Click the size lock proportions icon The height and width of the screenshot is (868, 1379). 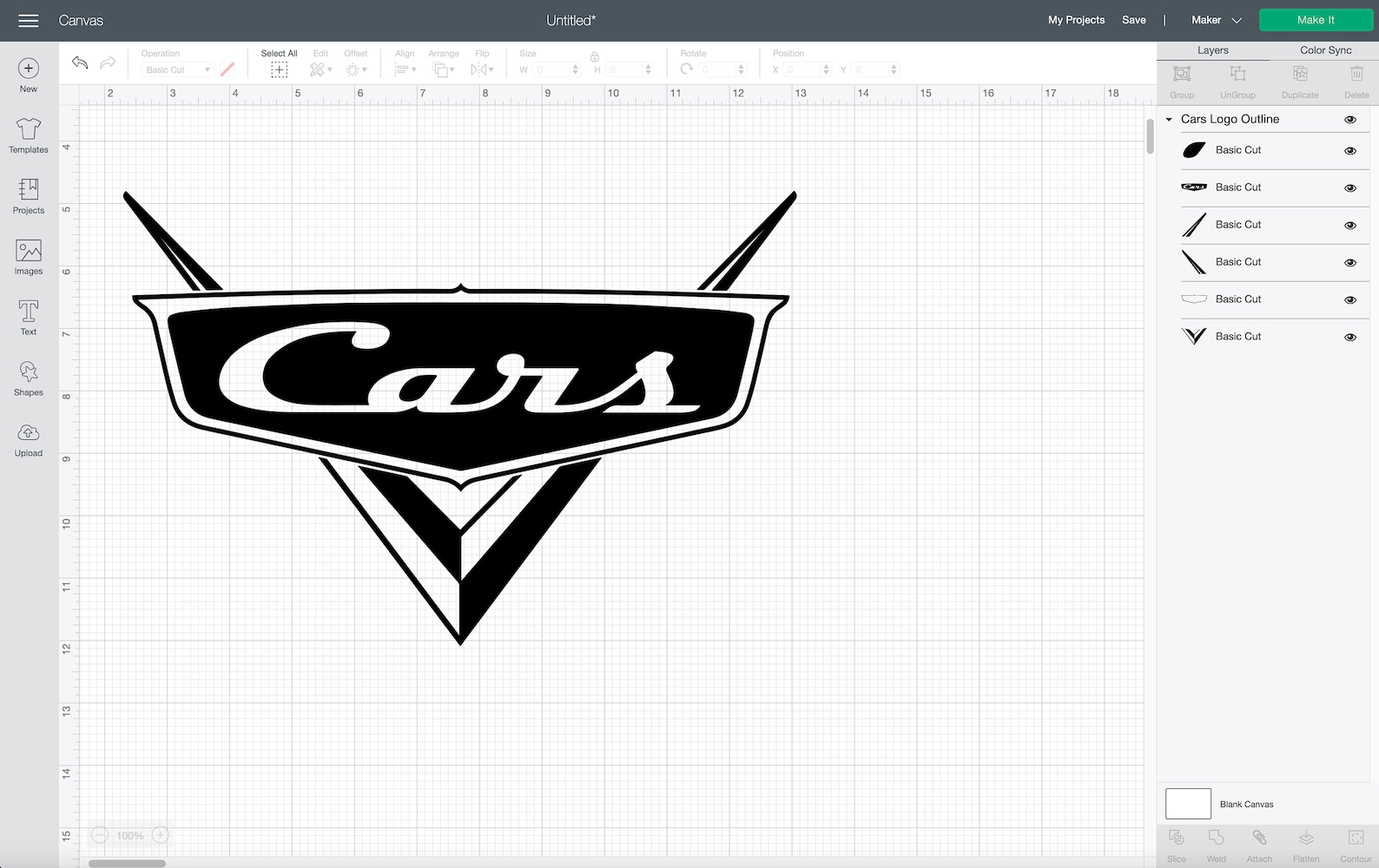coord(595,57)
